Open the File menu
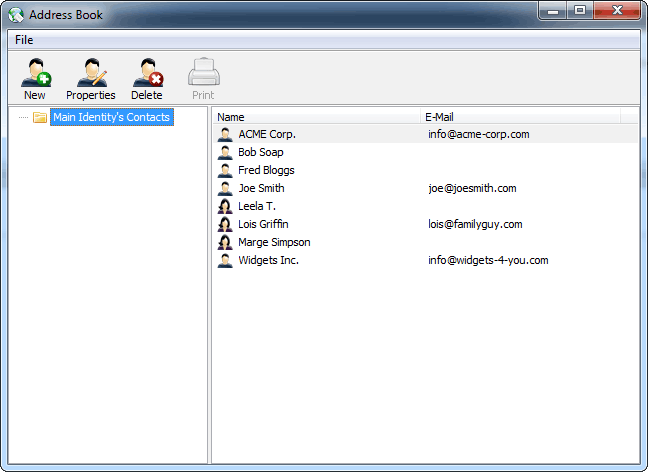The width and height of the screenshot is (648, 472). tap(24, 40)
